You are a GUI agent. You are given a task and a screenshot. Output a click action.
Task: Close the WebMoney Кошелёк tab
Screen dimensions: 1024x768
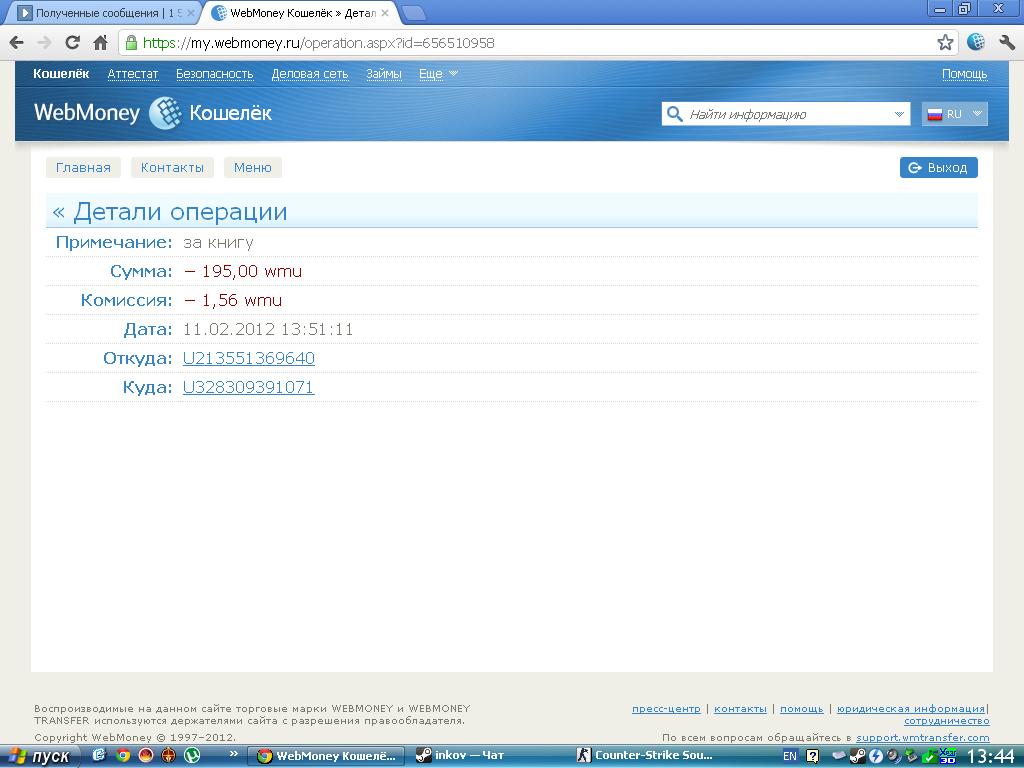(385, 13)
